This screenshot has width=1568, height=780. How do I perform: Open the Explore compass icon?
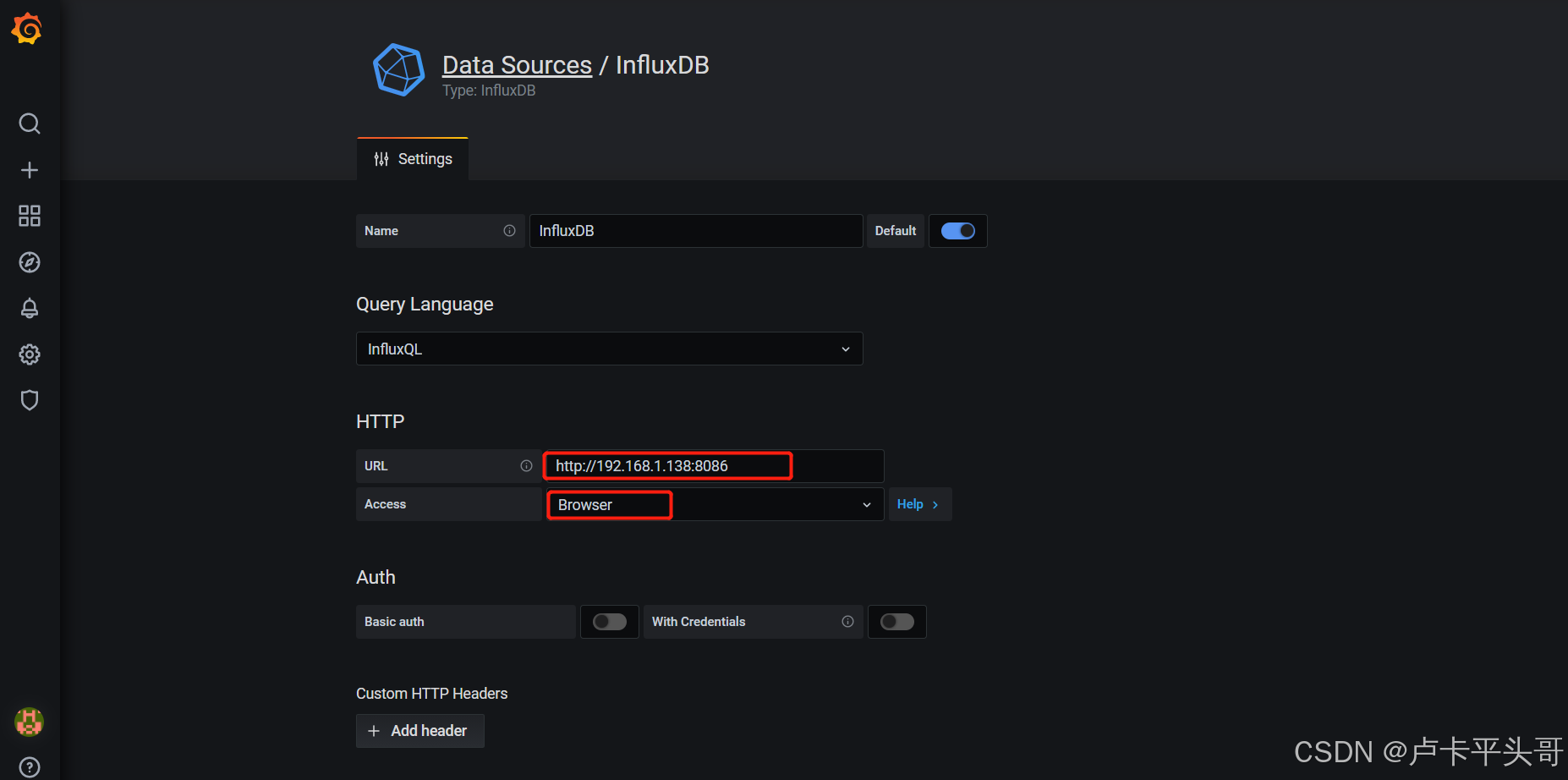[30, 262]
